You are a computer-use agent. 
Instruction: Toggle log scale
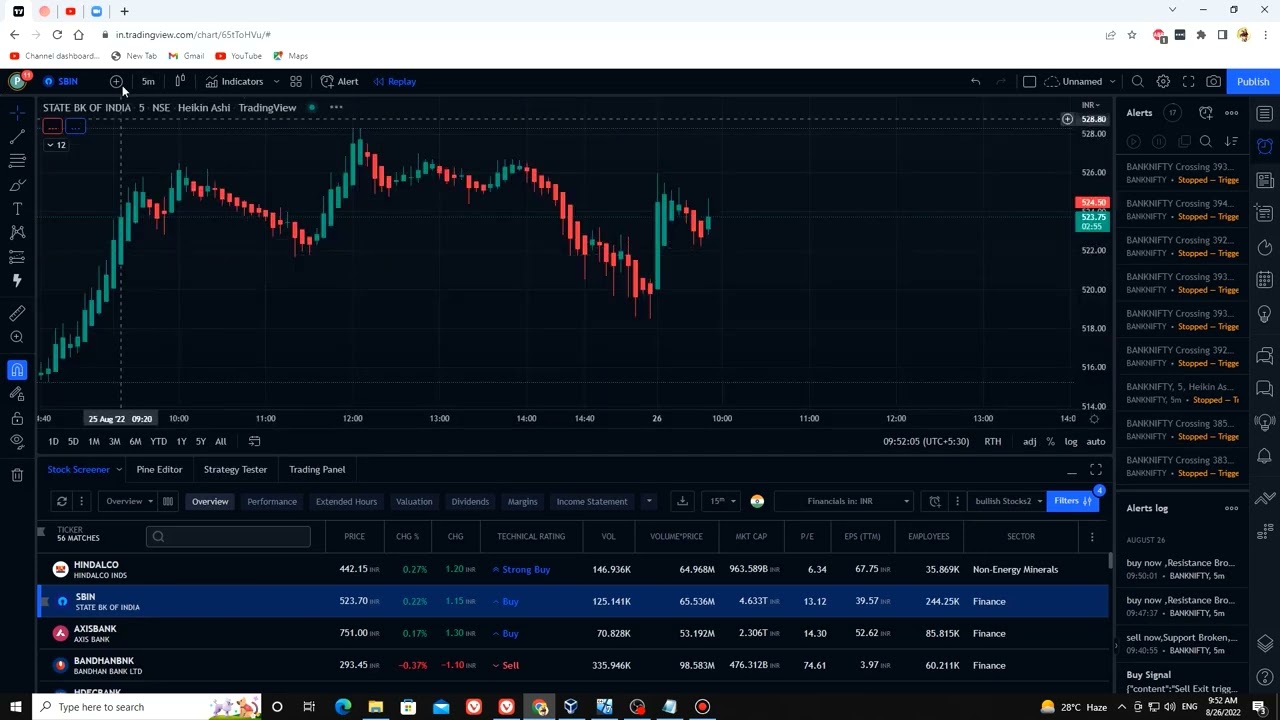tap(1071, 441)
